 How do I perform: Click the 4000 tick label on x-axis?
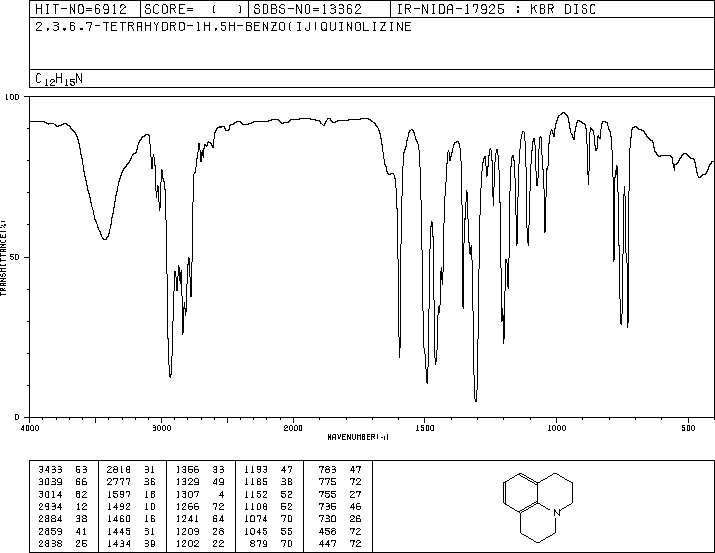tap(30, 428)
